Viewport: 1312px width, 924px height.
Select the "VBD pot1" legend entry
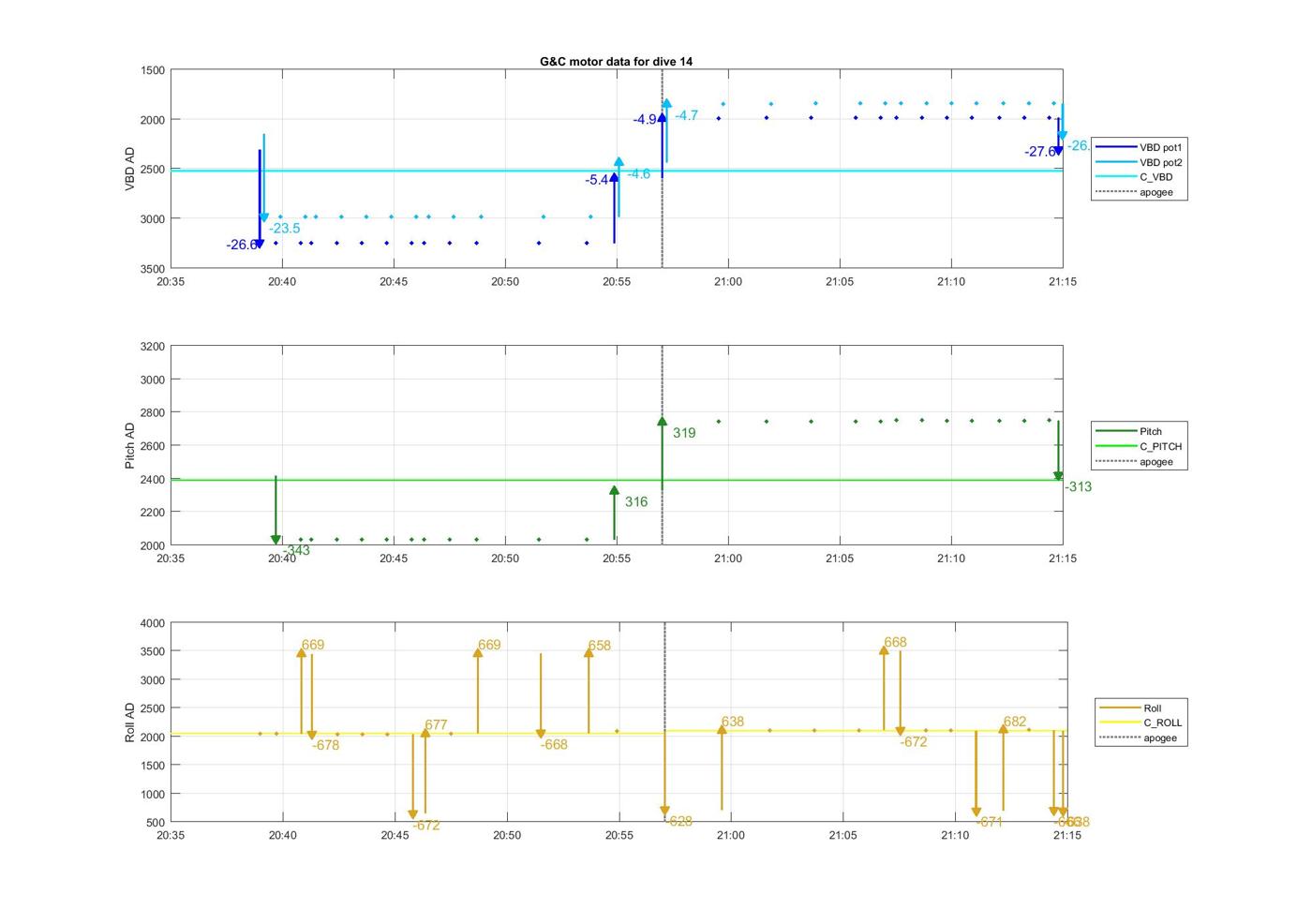coord(1139,147)
